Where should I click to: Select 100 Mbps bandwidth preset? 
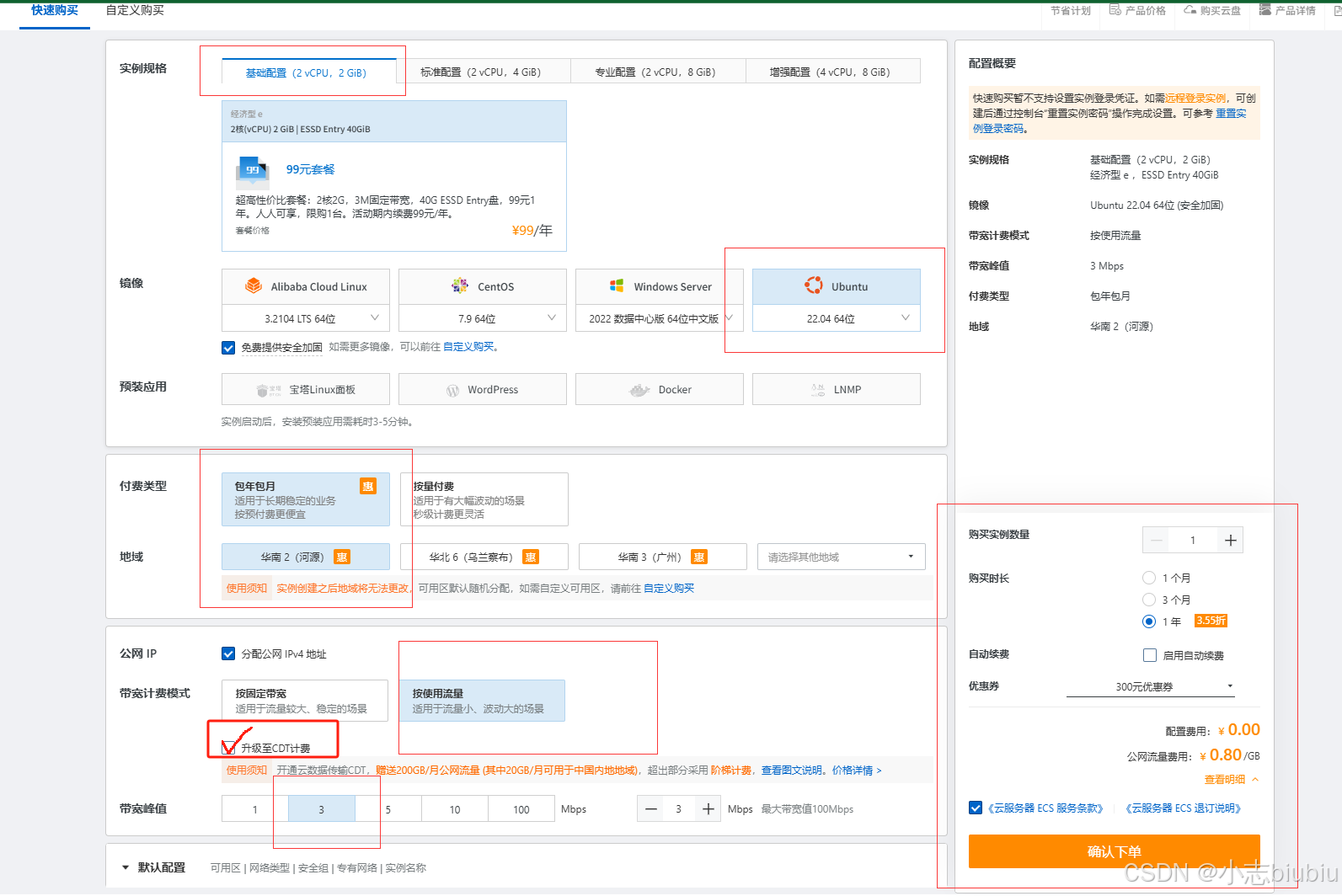click(x=521, y=809)
